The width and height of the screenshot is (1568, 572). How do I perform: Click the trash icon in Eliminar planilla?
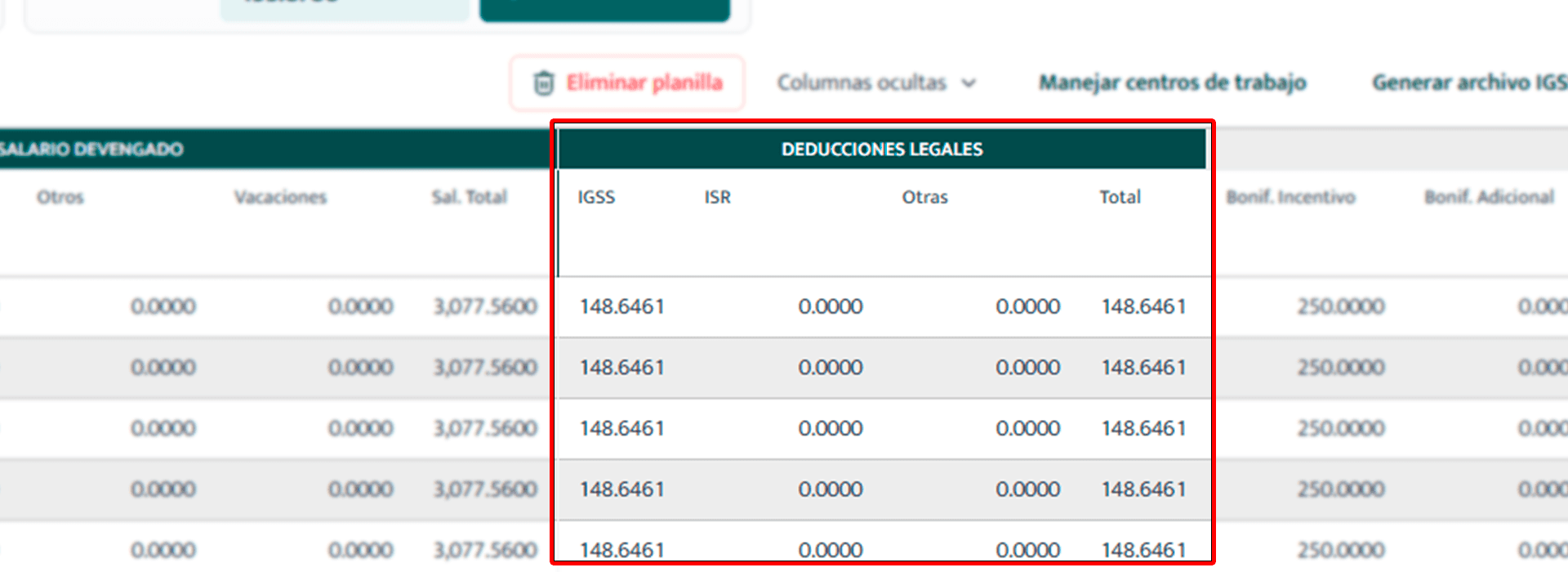click(544, 83)
